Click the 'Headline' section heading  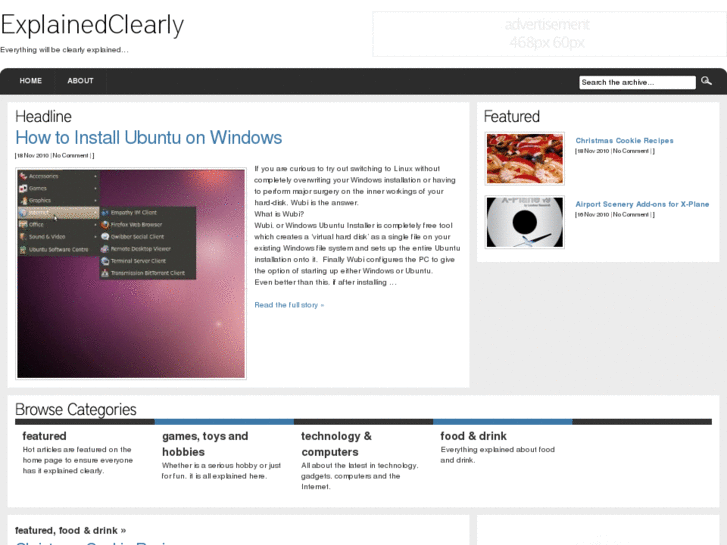click(x=44, y=116)
